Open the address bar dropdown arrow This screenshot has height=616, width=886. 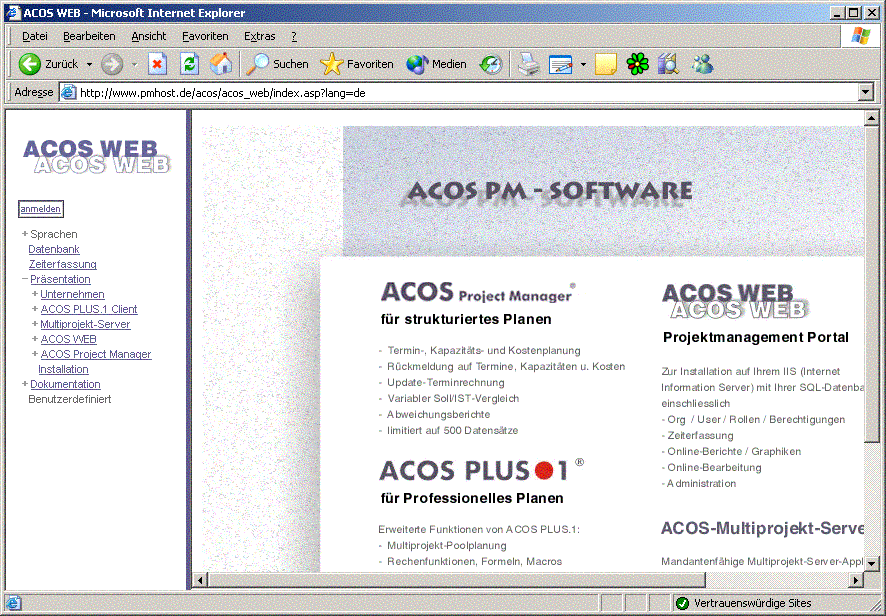pyautogui.click(x=865, y=92)
